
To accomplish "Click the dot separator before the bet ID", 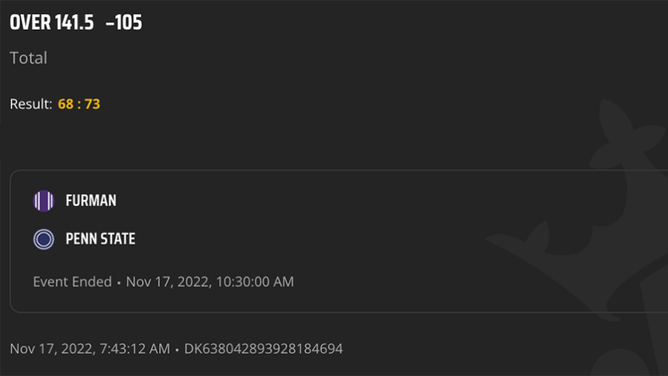I will tap(177, 350).
